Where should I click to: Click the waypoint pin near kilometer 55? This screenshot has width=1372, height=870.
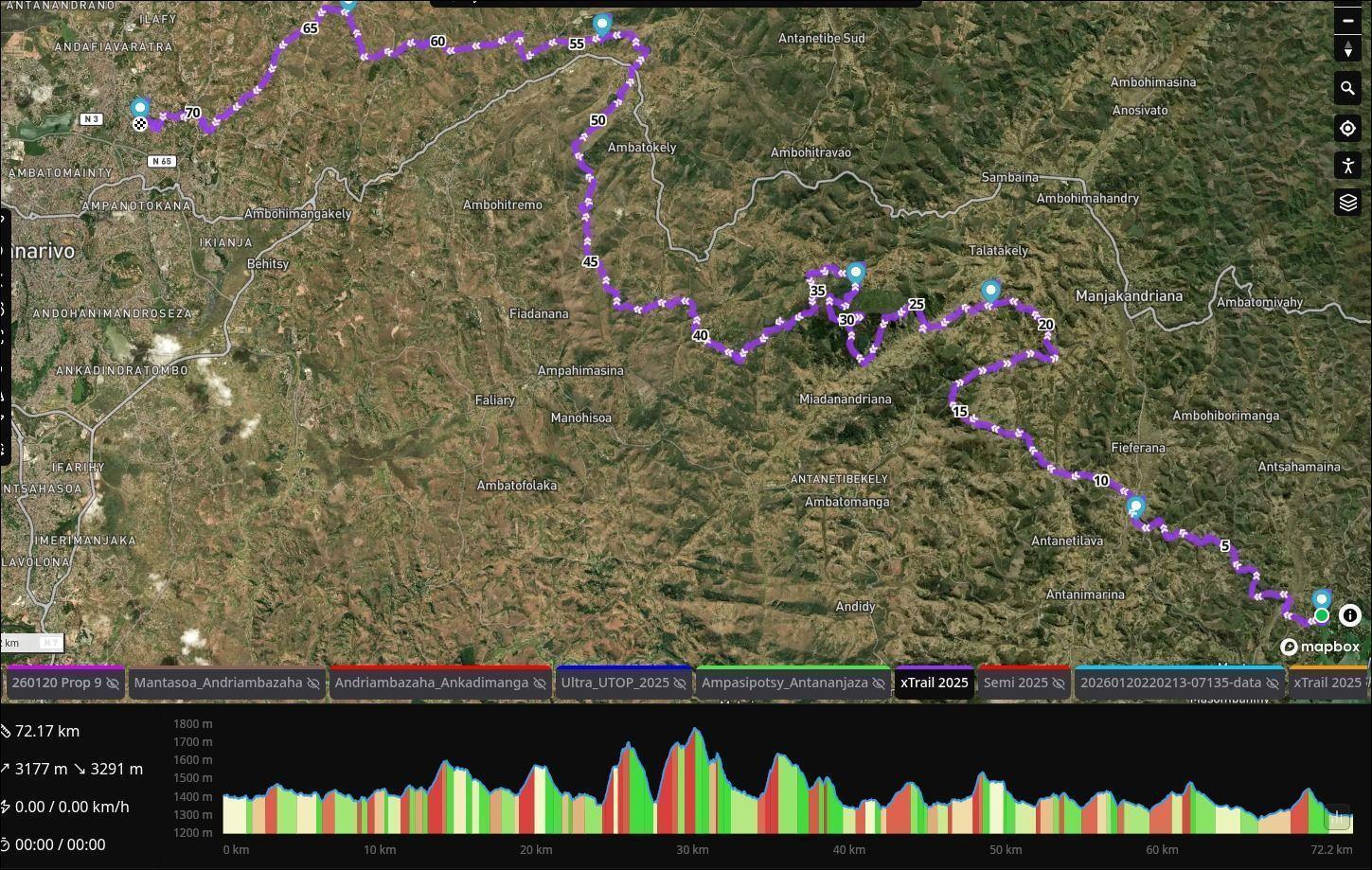602,24
